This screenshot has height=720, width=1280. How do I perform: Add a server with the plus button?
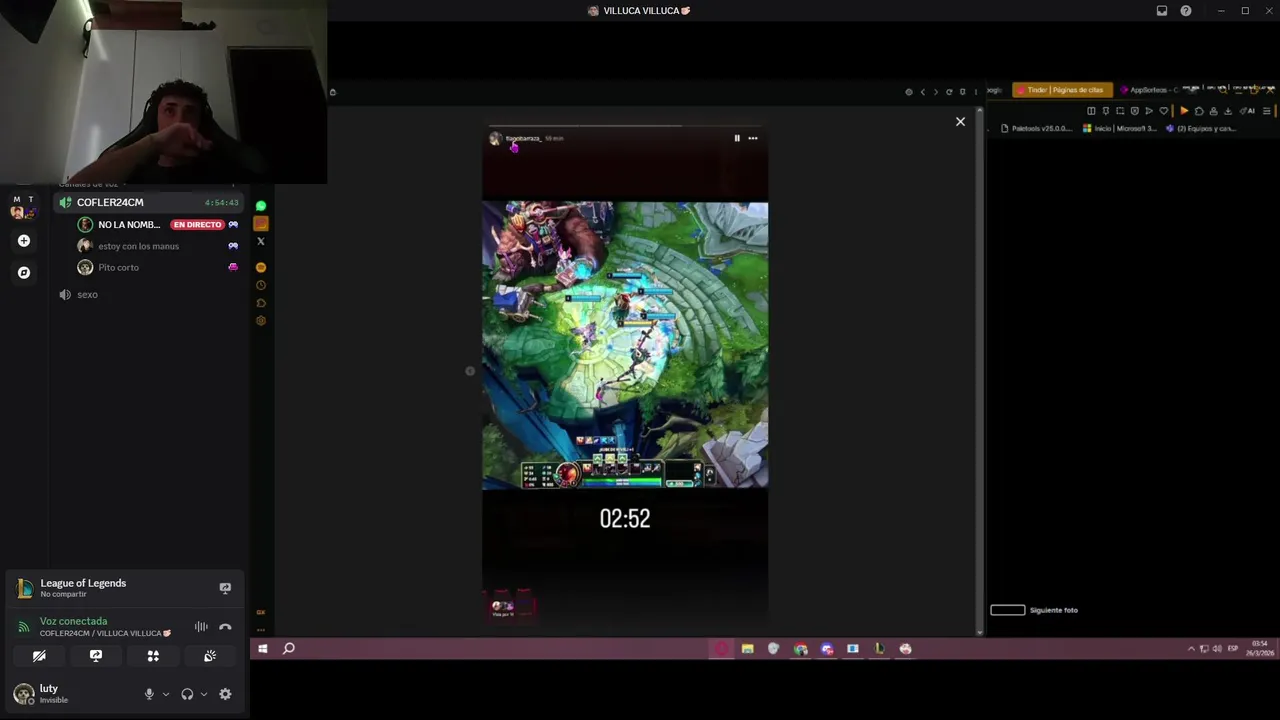pyautogui.click(x=24, y=241)
